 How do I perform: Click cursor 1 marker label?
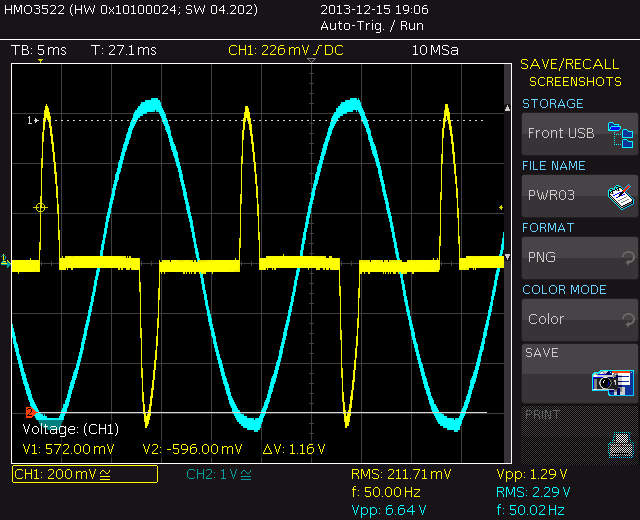[32, 120]
